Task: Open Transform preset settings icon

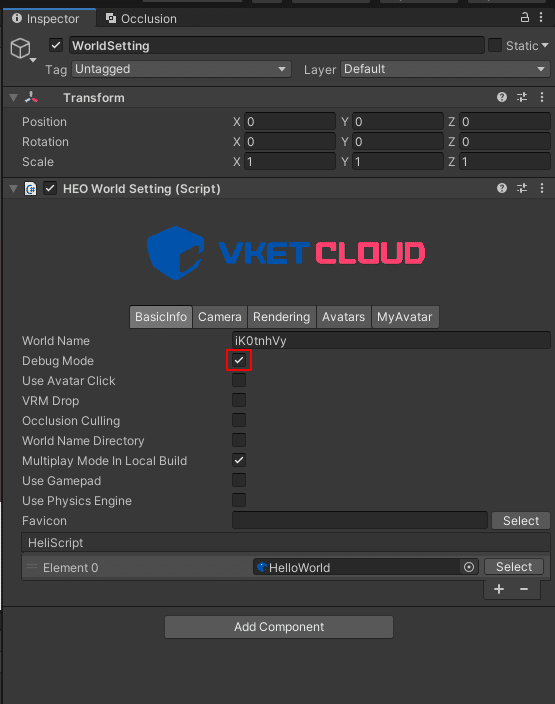Action: (x=522, y=97)
